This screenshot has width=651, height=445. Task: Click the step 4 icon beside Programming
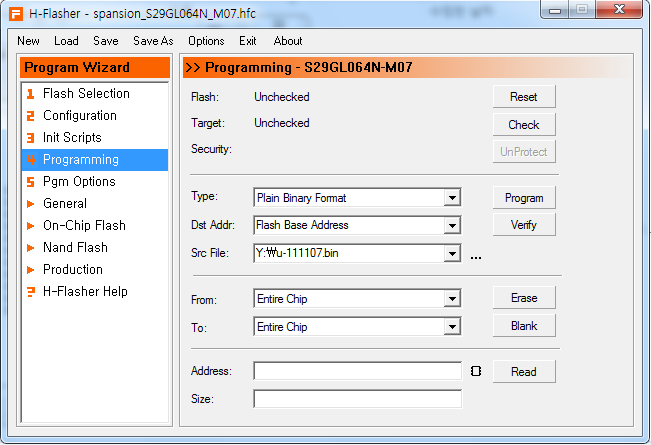(x=30, y=160)
